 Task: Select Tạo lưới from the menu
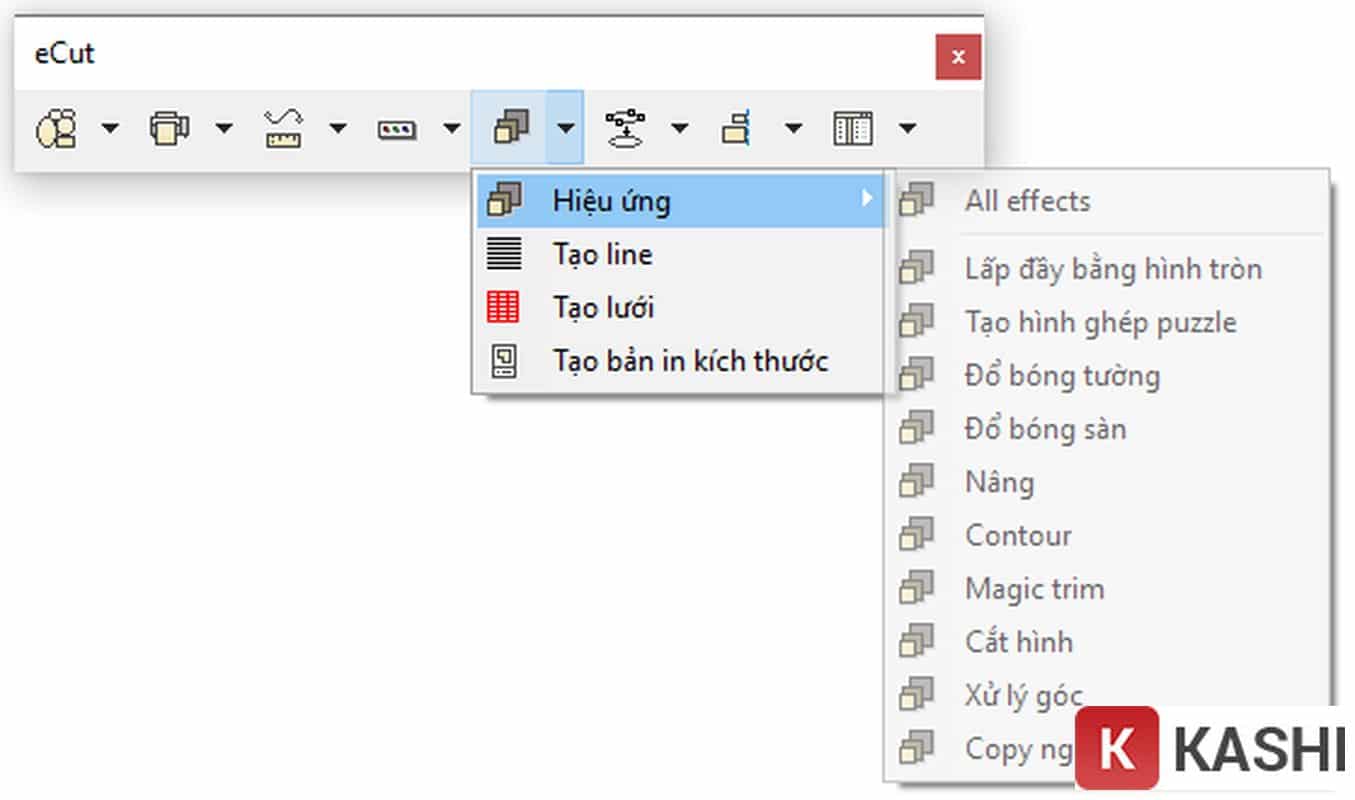click(602, 307)
